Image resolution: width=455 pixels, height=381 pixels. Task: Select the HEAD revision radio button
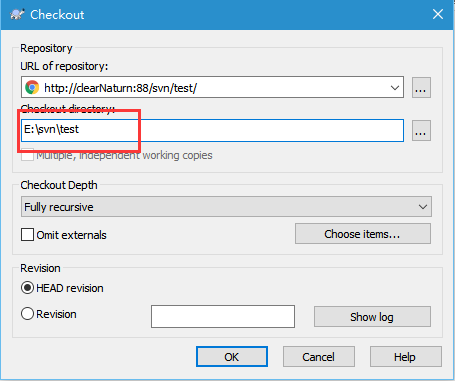[27, 288]
